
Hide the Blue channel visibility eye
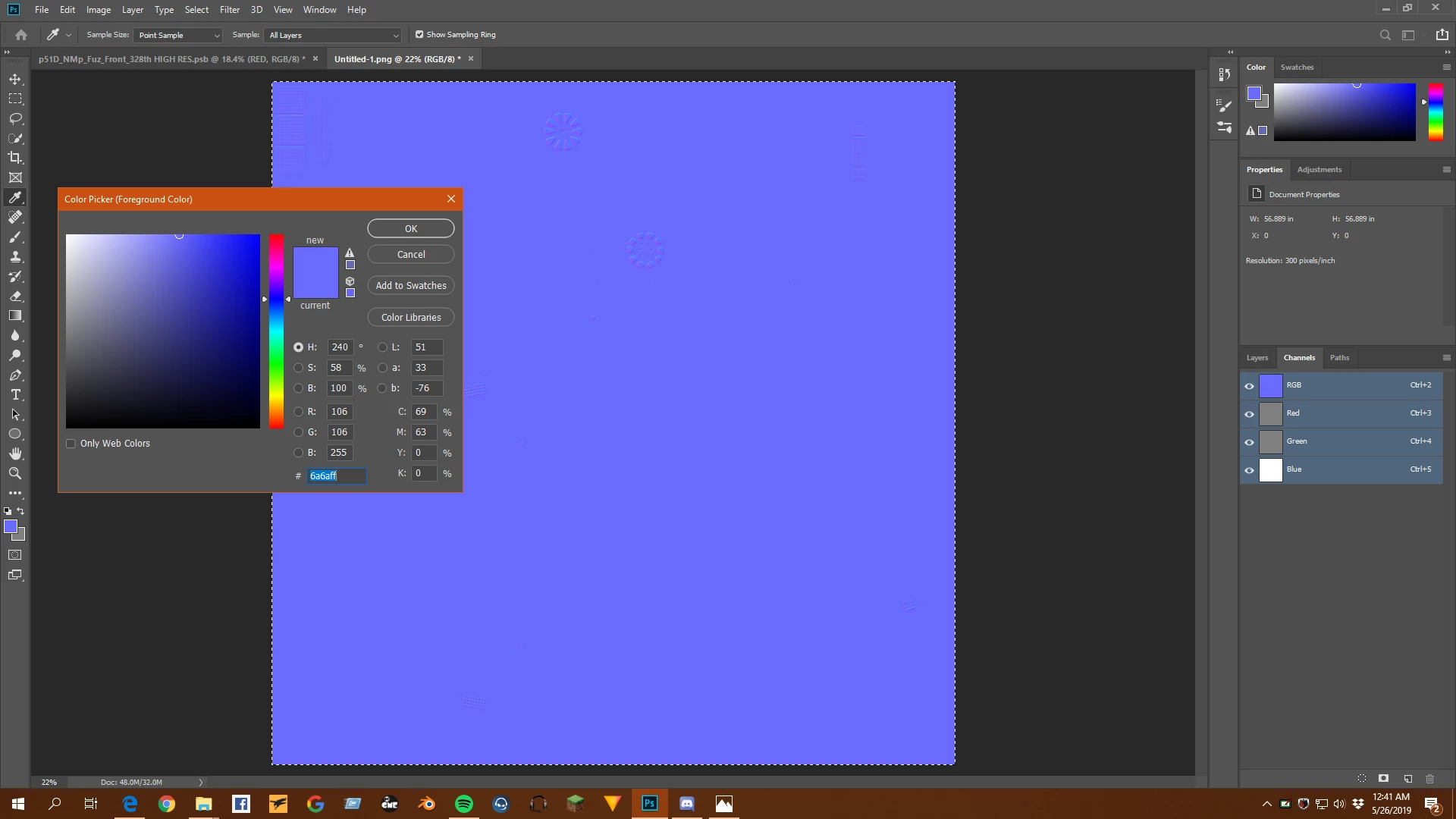click(x=1249, y=470)
